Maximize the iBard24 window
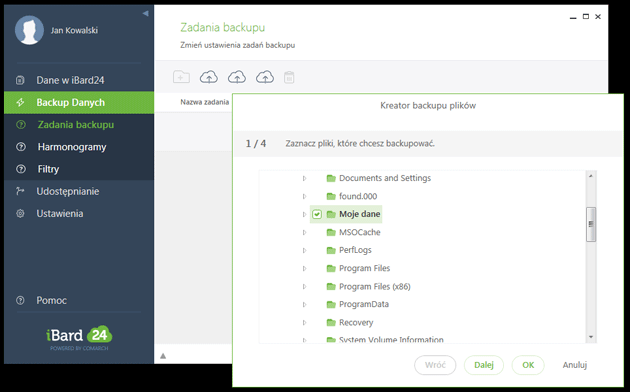The width and height of the screenshot is (630, 392). [586, 16]
